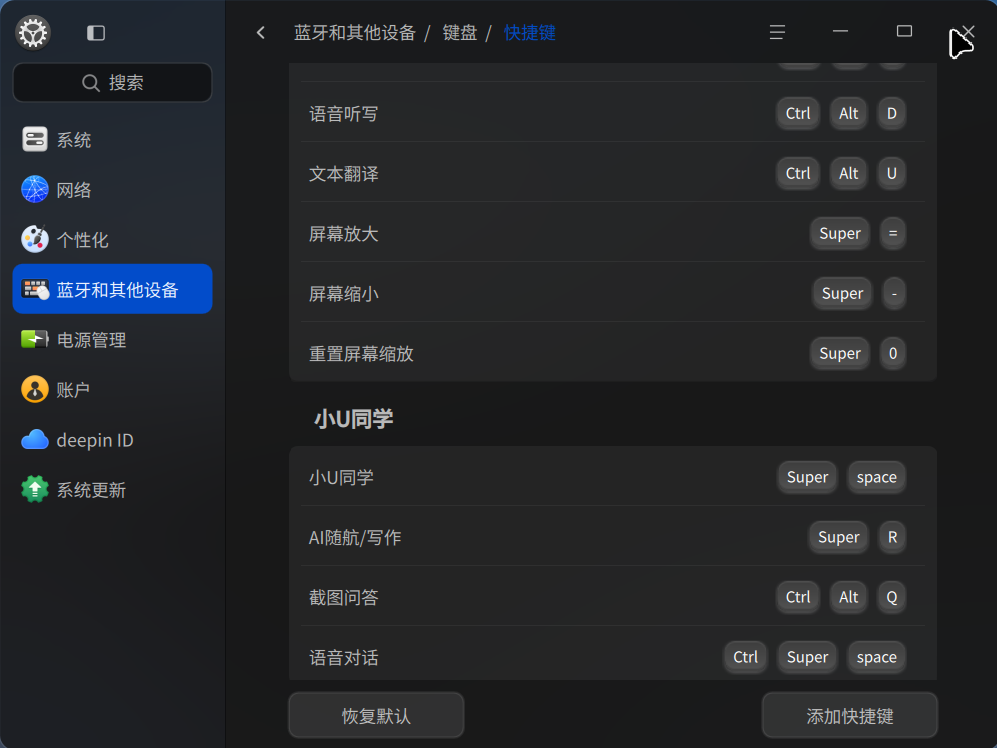Click the 0 key of 重置屏幕缩放
The width and height of the screenshot is (997, 748).
tap(893, 353)
